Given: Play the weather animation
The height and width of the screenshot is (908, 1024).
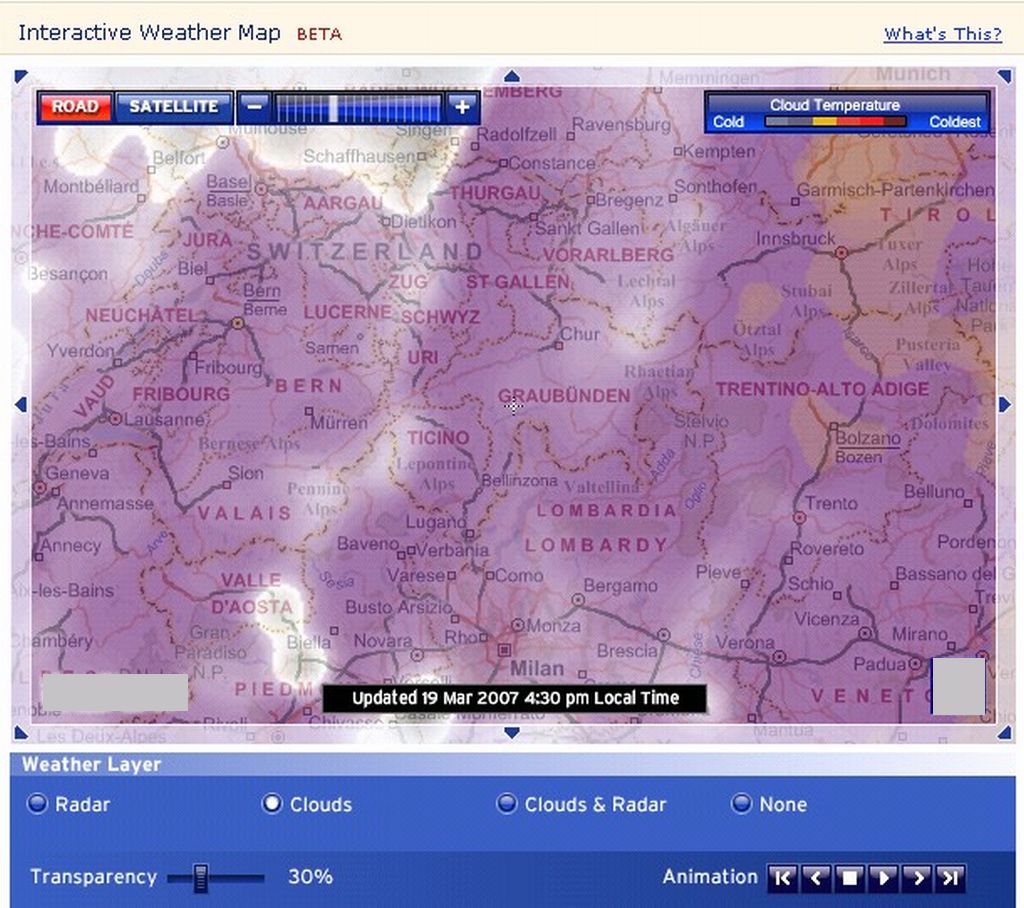Looking at the screenshot, I should [883, 878].
